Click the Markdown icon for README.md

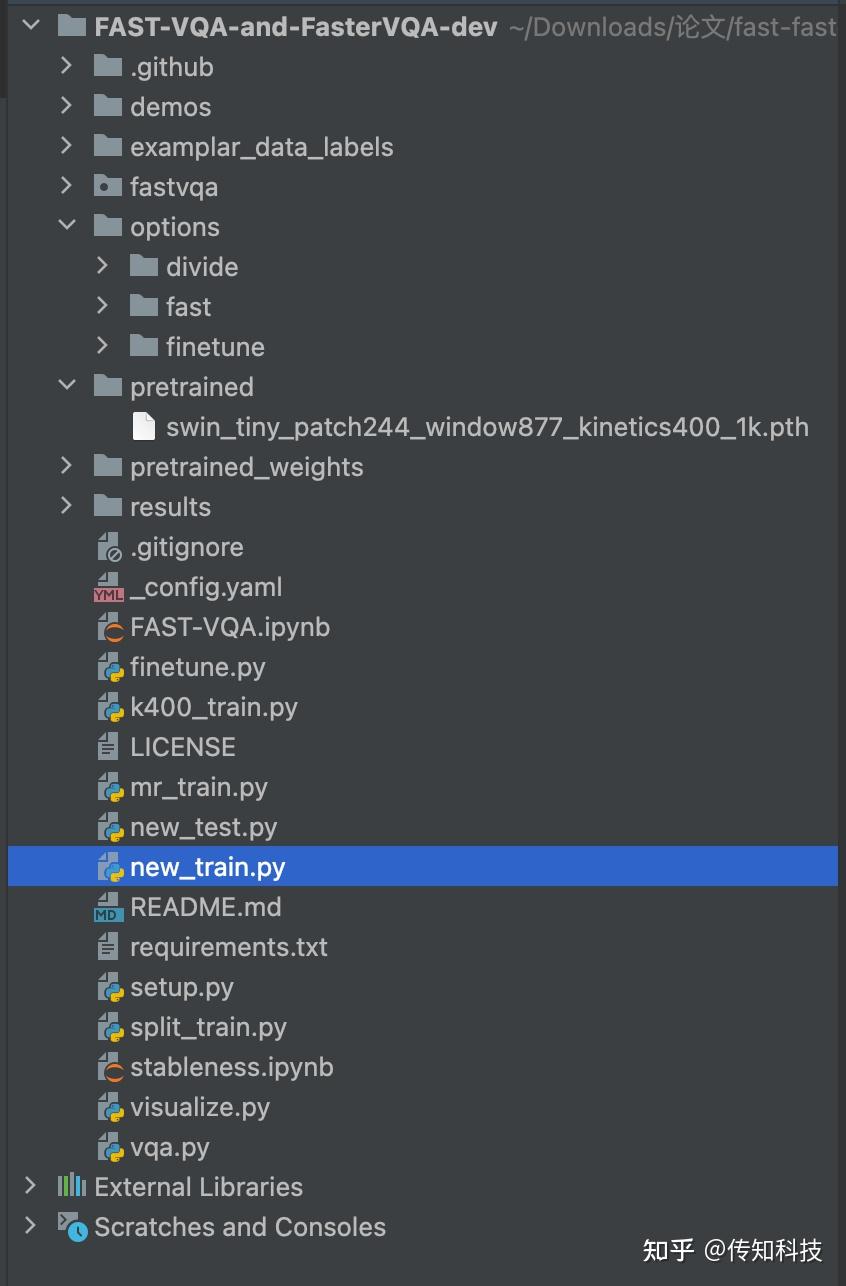pyautogui.click(x=108, y=908)
